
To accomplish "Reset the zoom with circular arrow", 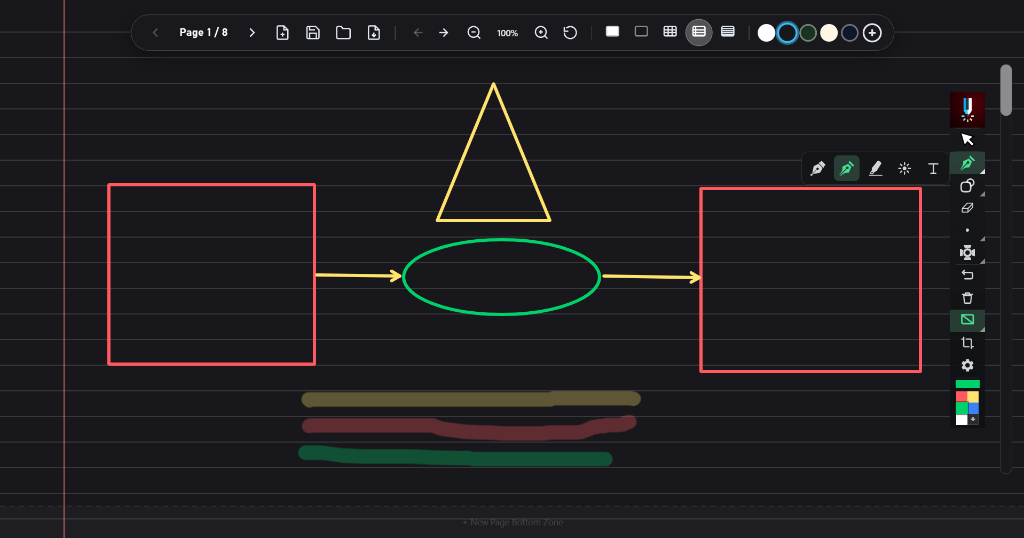I will tap(570, 33).
